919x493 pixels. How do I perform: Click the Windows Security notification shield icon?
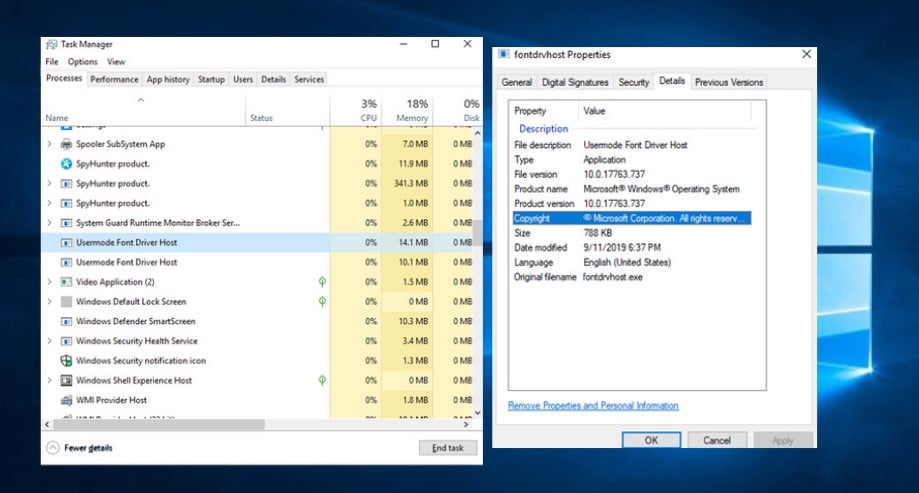coord(66,361)
